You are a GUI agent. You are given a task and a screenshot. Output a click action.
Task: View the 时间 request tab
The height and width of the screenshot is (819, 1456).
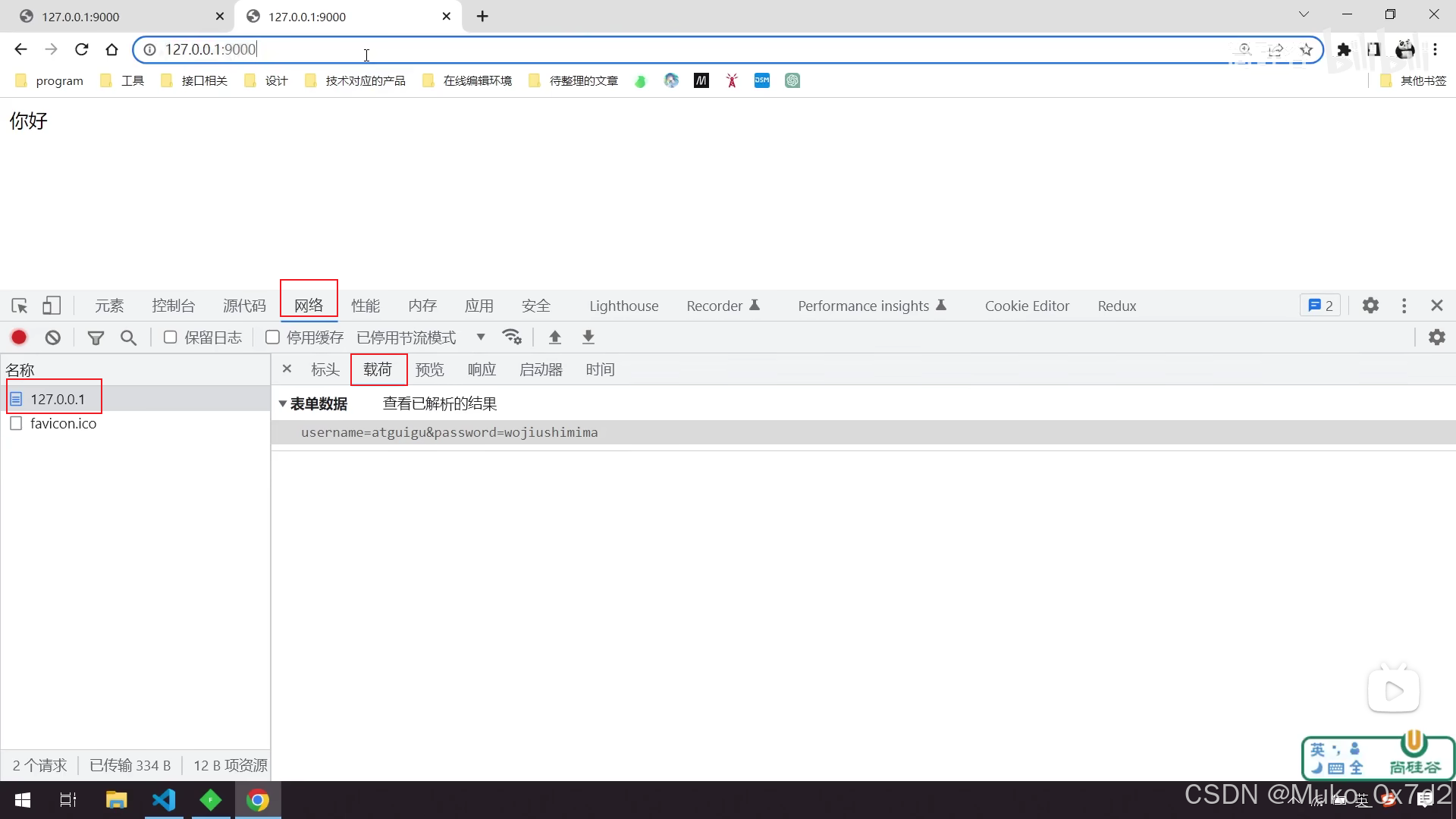pyautogui.click(x=600, y=369)
